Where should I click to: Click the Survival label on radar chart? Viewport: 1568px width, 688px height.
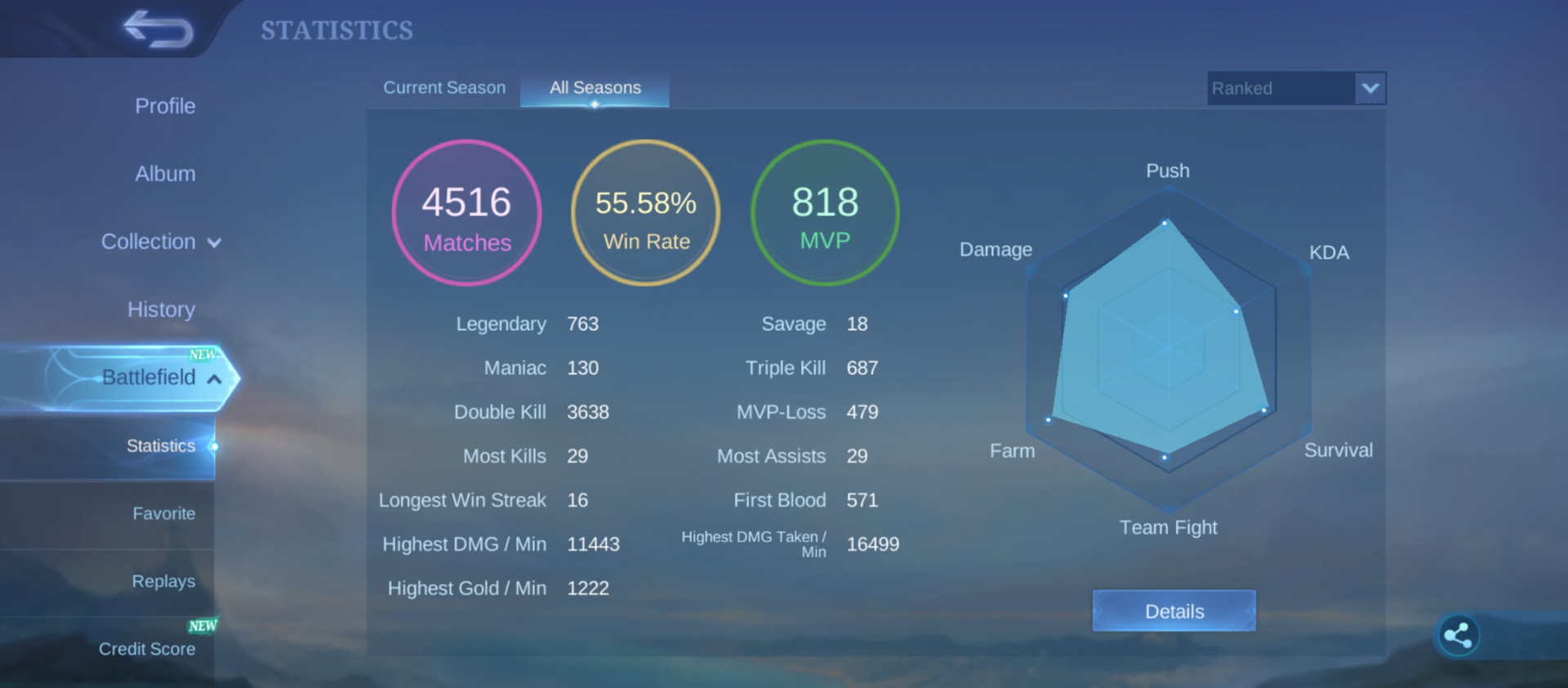click(1339, 450)
